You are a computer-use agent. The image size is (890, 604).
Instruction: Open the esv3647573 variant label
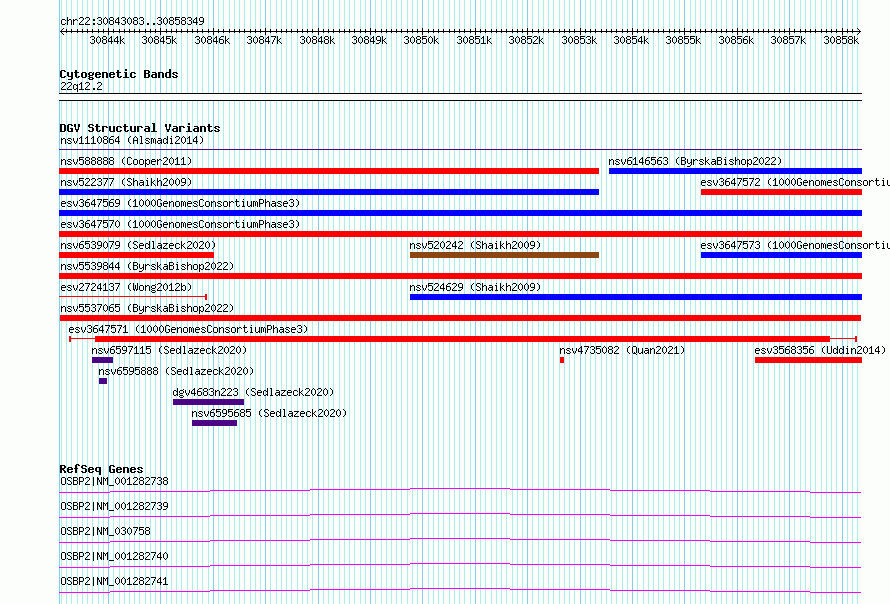795,245
